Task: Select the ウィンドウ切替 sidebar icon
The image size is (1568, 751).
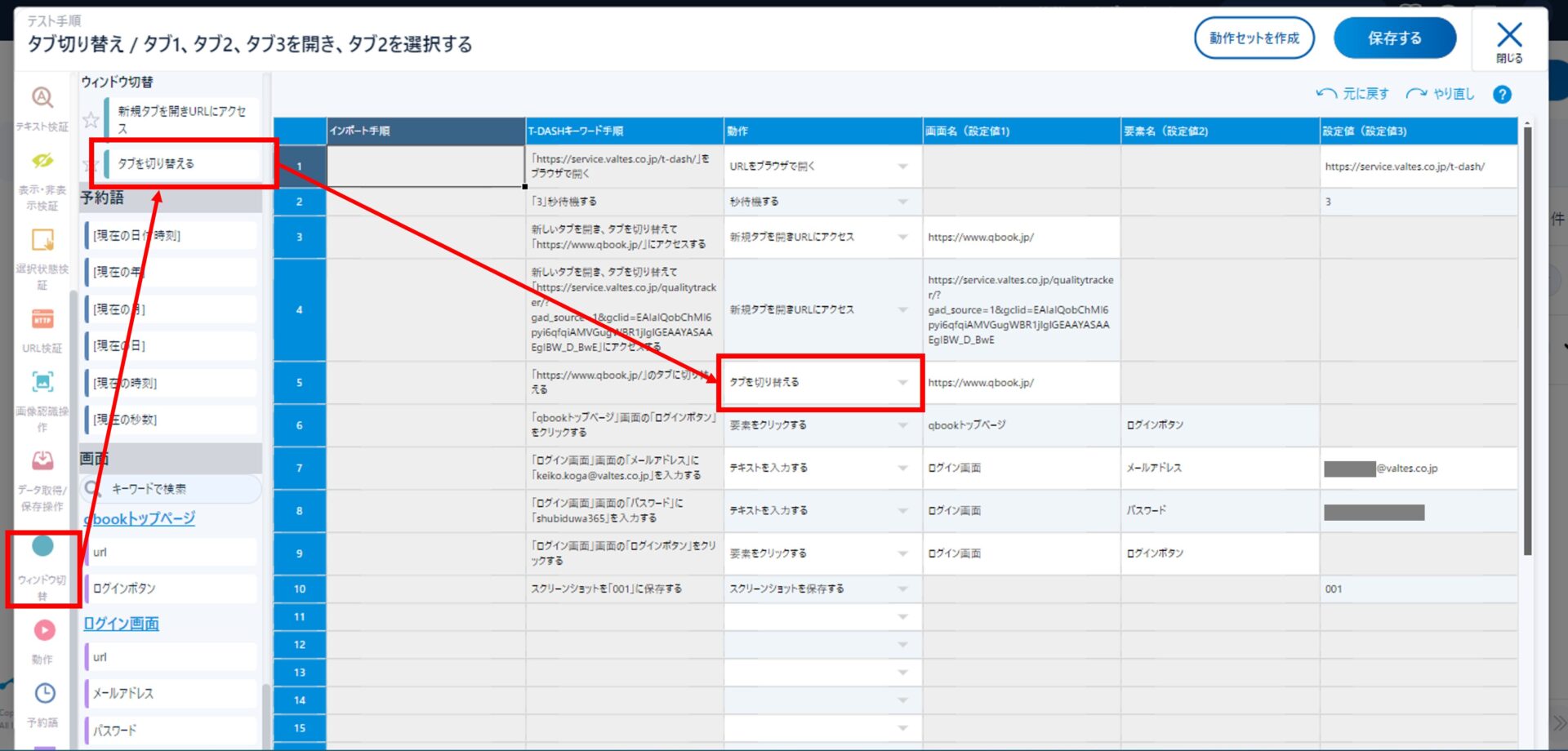Action: tap(42, 547)
